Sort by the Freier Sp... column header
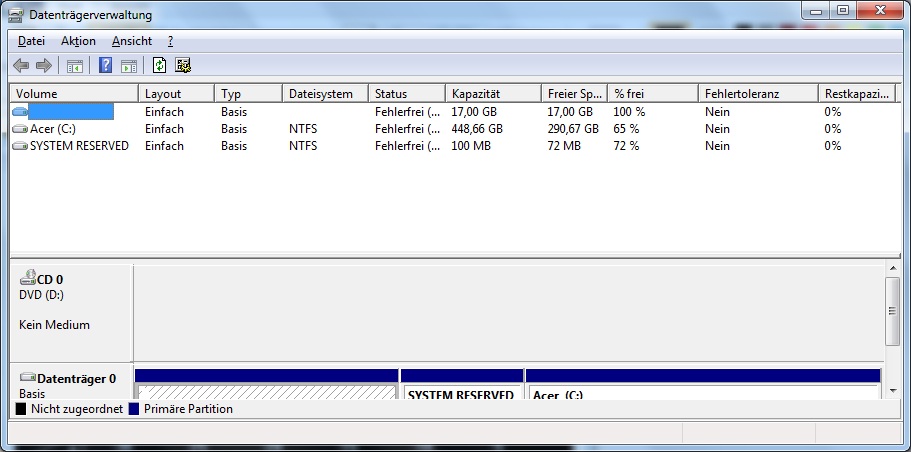This screenshot has height=452, width=911. coord(575,94)
